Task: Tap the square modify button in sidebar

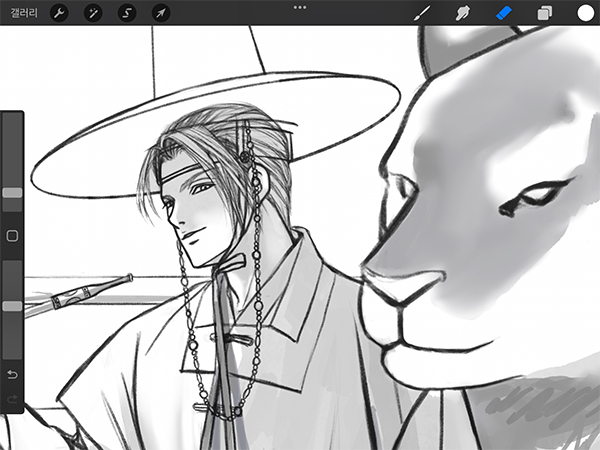Action: [12, 236]
